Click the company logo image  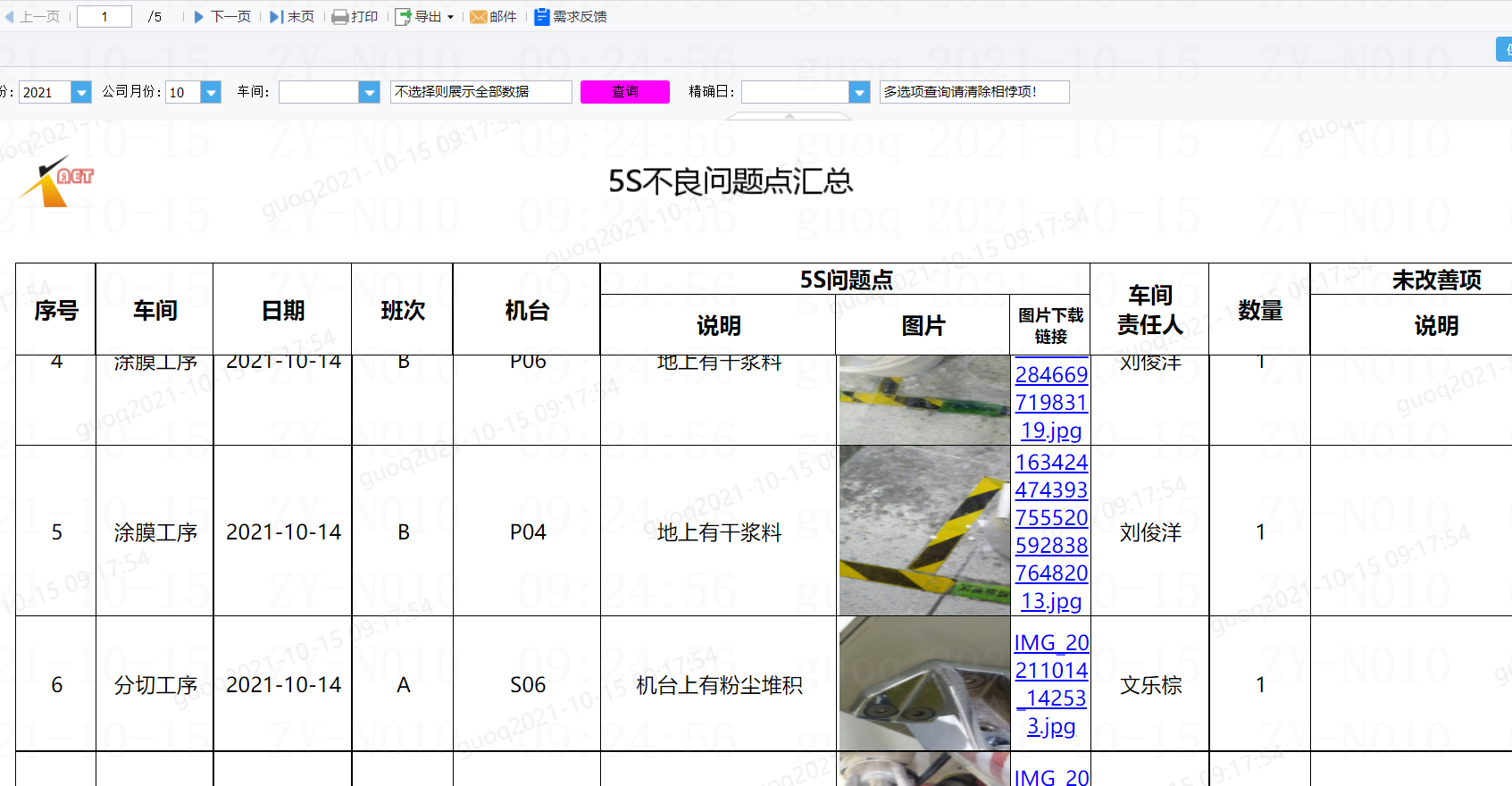pyautogui.click(x=58, y=182)
